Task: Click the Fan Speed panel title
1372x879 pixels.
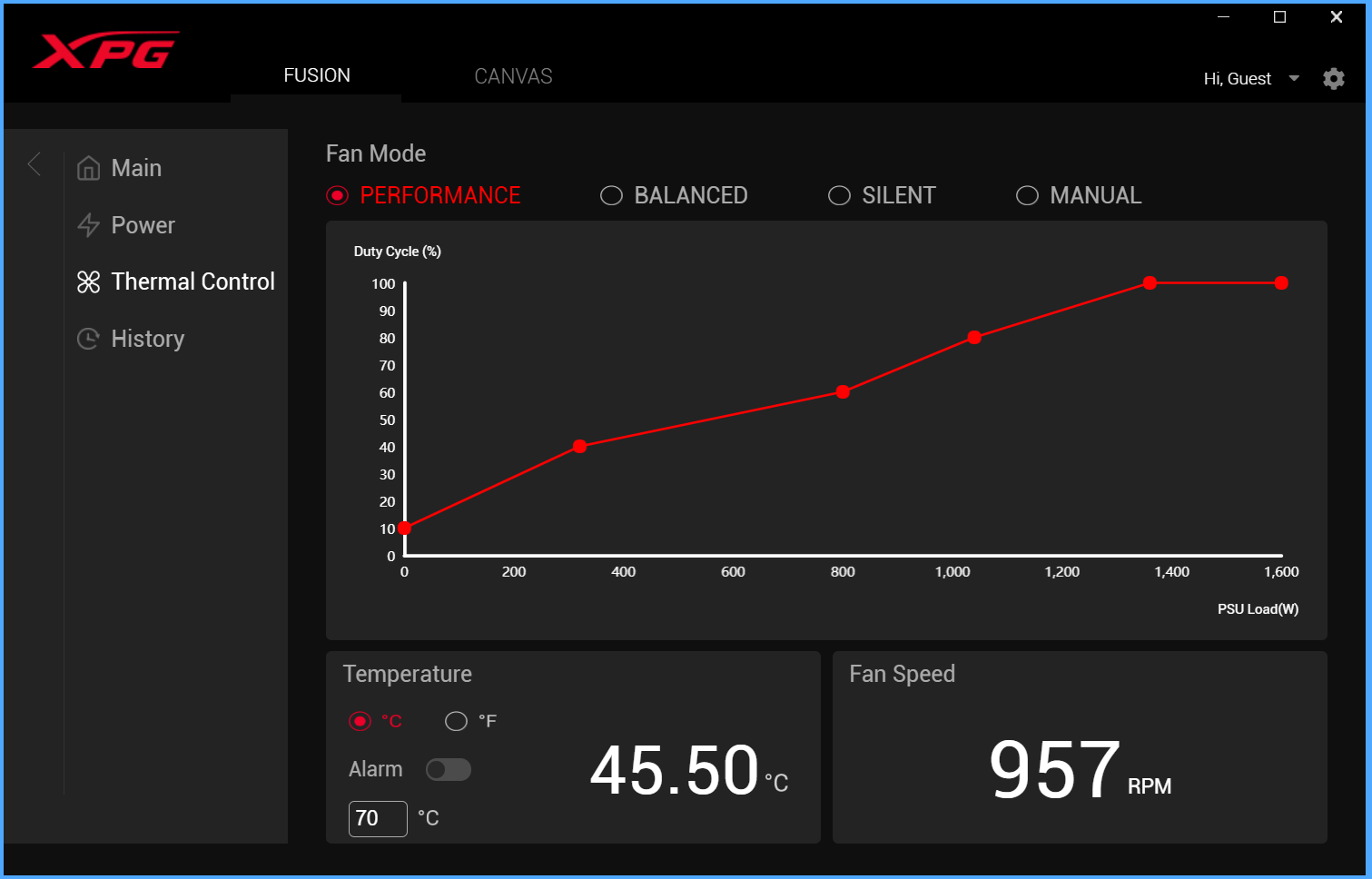Action: tap(902, 674)
